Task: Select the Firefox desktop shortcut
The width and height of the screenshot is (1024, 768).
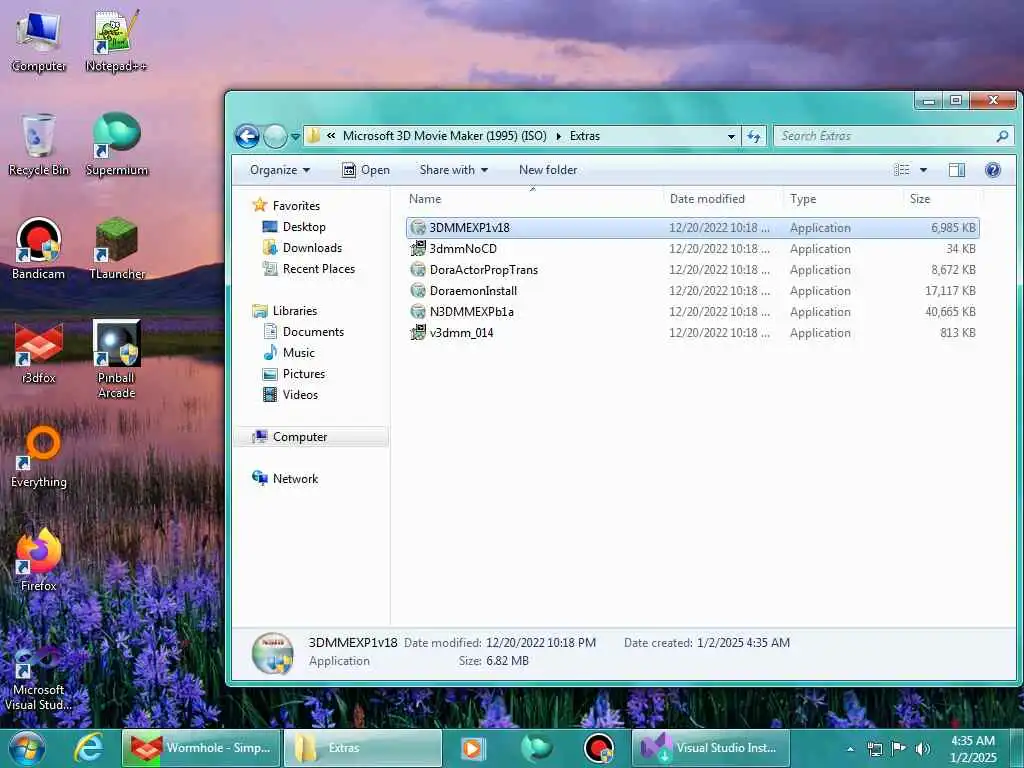Action: point(39,560)
